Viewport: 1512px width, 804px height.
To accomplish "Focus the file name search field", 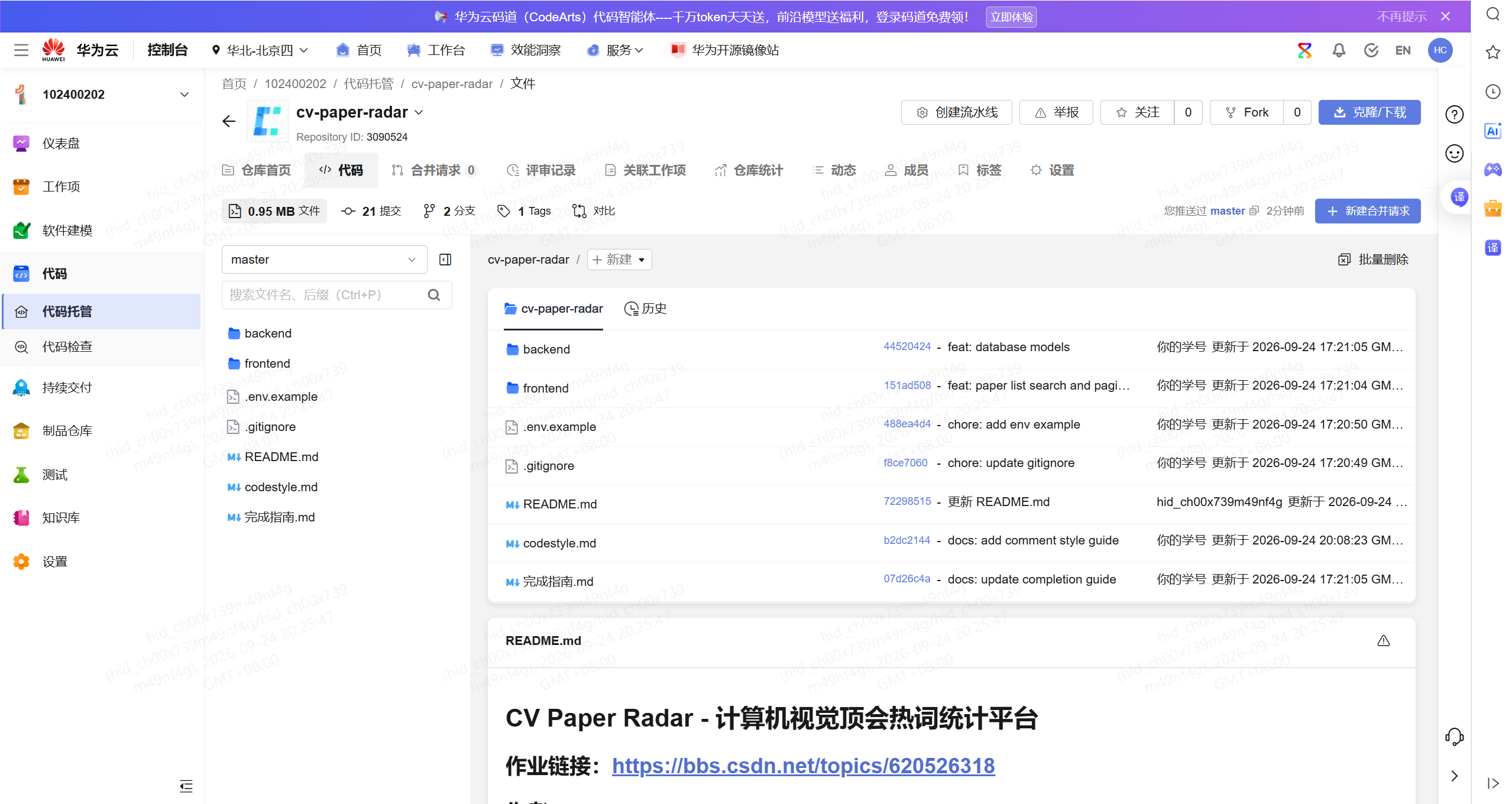I will coord(324,295).
